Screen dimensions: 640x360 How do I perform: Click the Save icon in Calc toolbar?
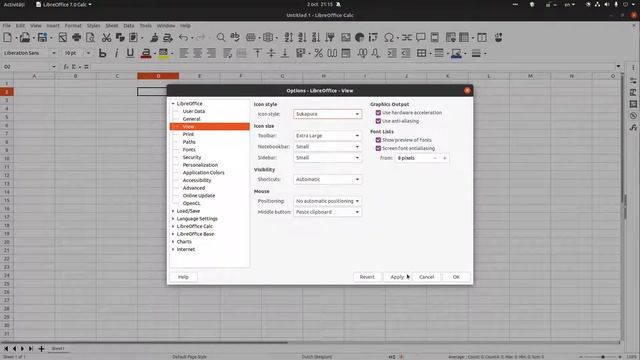pos(42,38)
